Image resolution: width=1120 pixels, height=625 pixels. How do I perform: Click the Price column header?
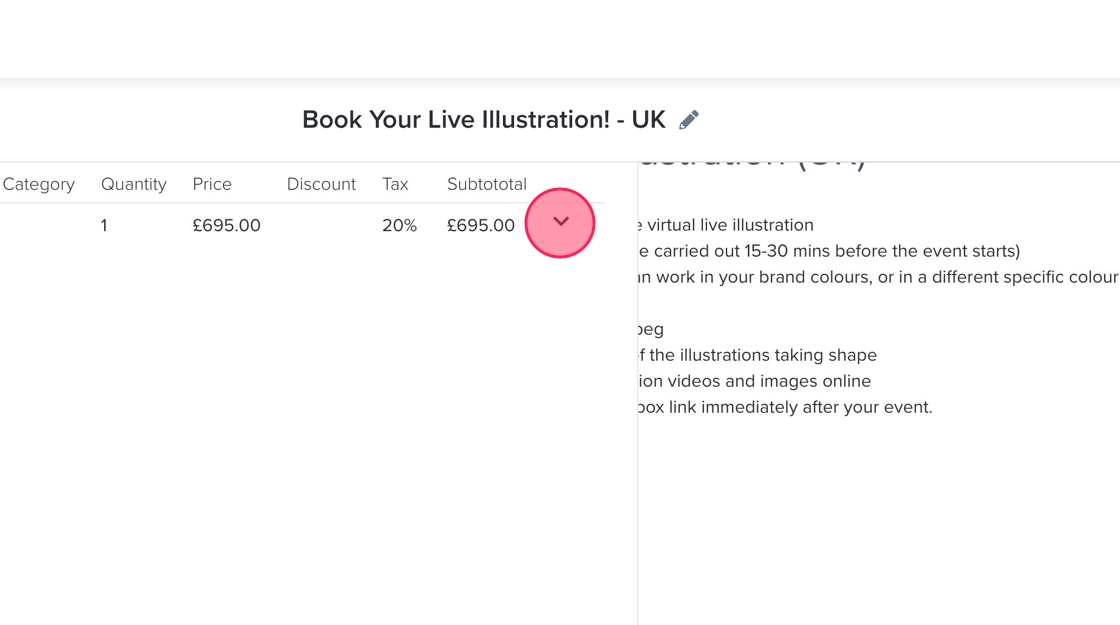click(x=212, y=184)
